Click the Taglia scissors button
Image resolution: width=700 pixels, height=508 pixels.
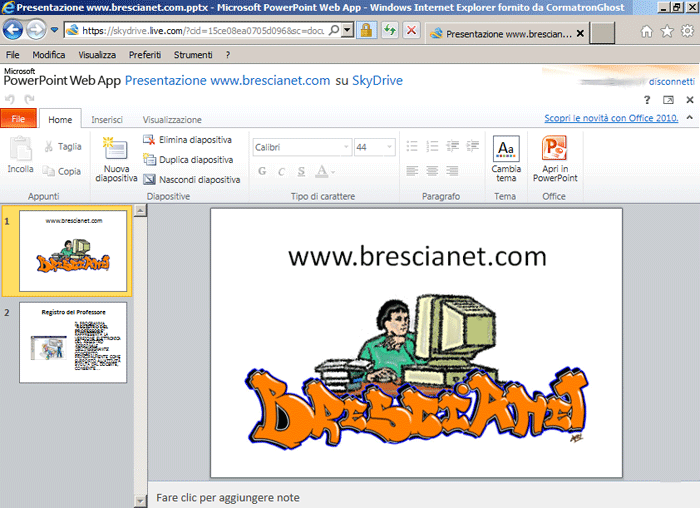63,146
